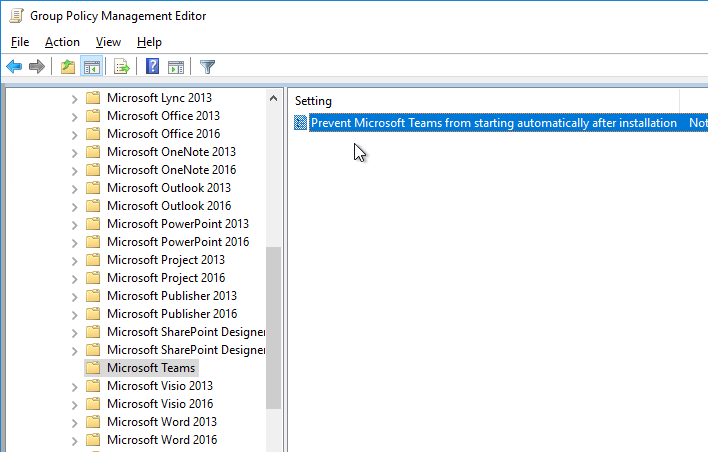
Task: Click the Microsoft Office 2016 folder icon
Action: point(93,134)
